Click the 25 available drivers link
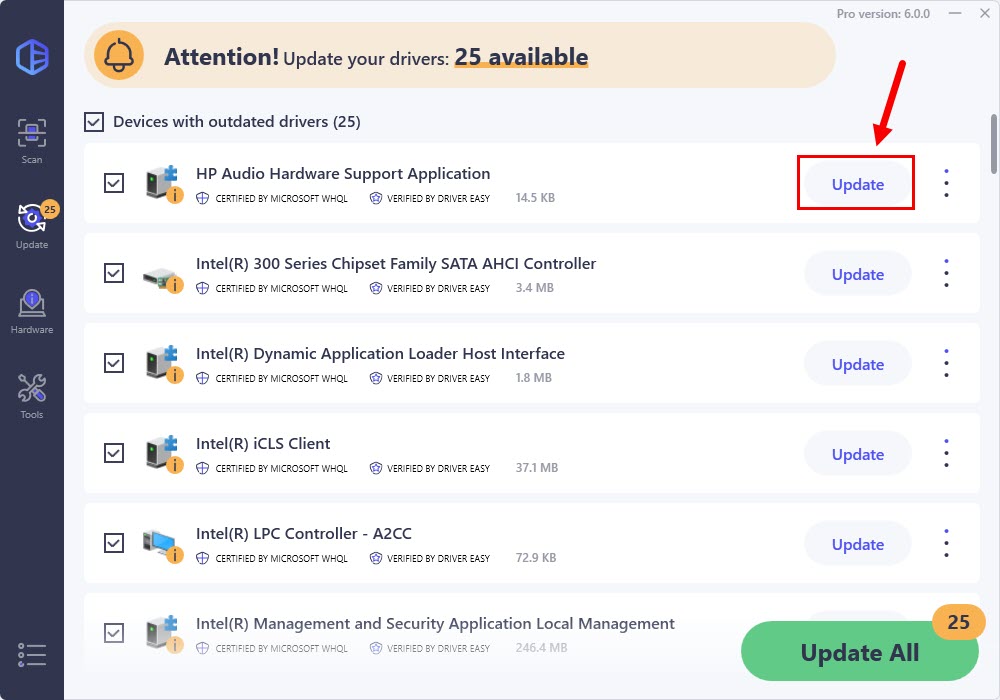The width and height of the screenshot is (1000, 700). pos(521,57)
